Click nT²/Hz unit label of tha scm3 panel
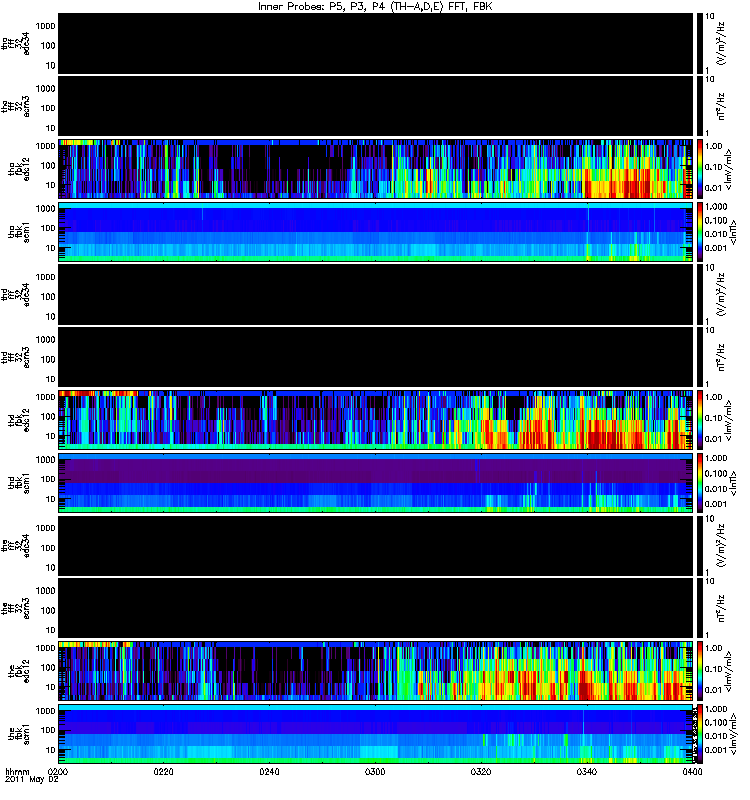The width and height of the screenshot is (750, 800). 721,106
